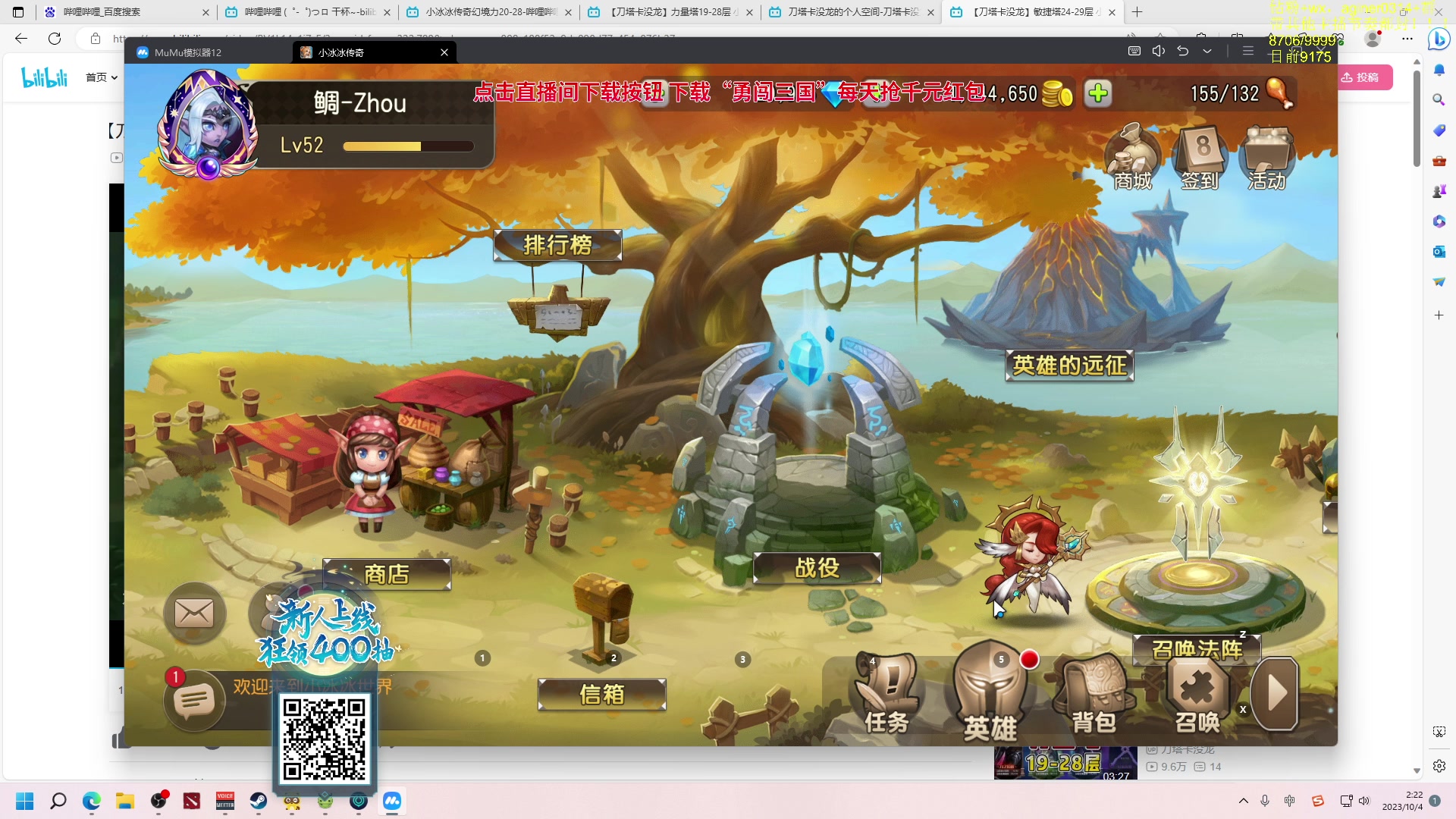The width and height of the screenshot is (1456, 819).
Task: Open the 活动 events icon
Action: [x=1266, y=158]
